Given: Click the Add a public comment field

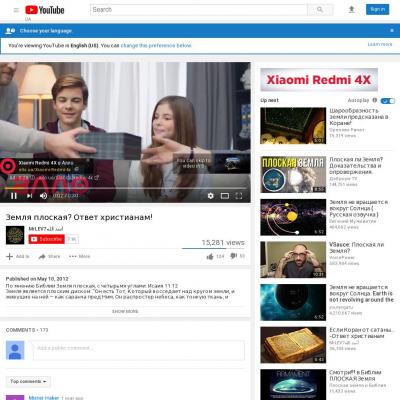Looking at the screenshot, I should tap(139, 350).
